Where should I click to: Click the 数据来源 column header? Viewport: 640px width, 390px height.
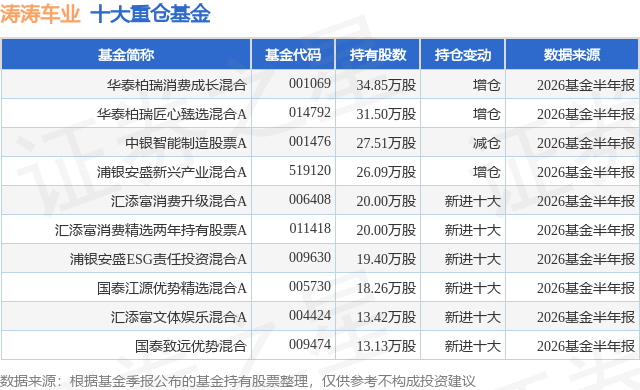[572, 55]
